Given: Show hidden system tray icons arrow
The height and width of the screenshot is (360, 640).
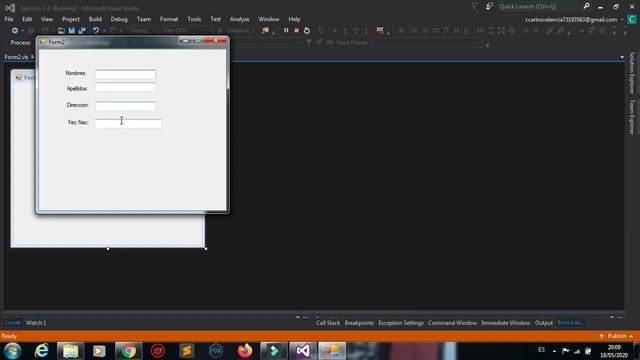Looking at the screenshot, I should coord(554,351).
